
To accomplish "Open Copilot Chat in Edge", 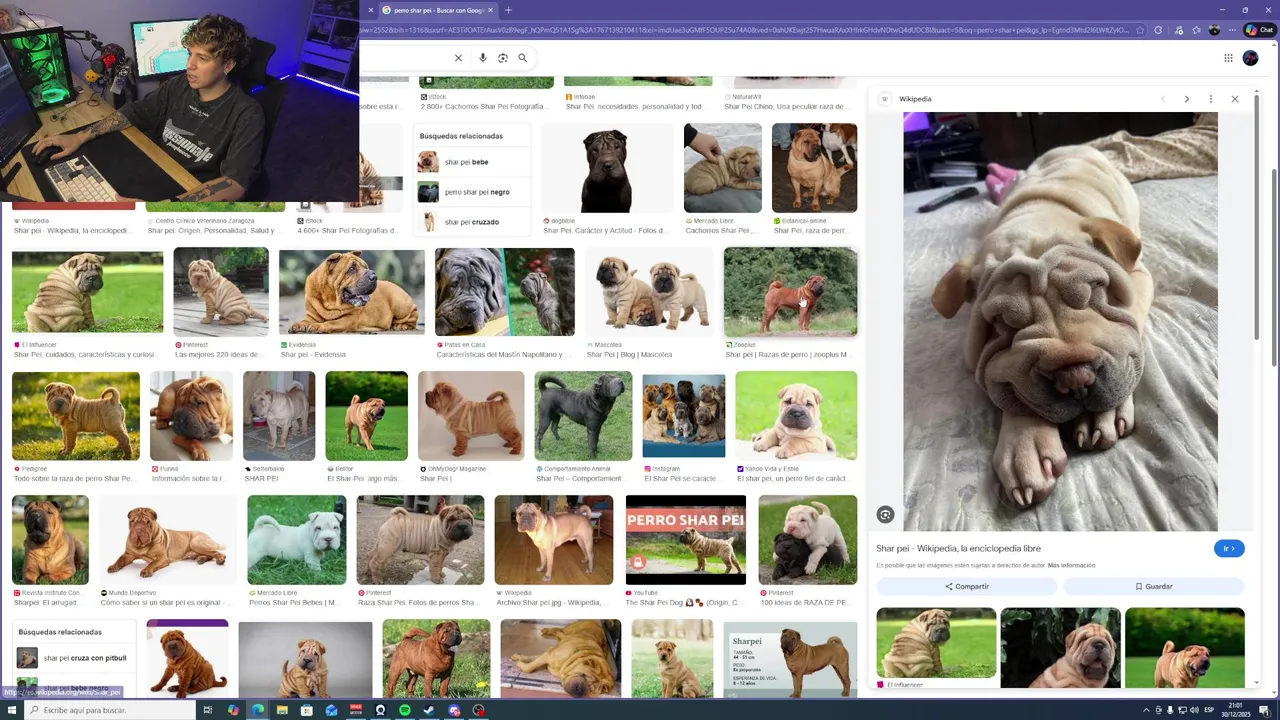I will point(1259,30).
